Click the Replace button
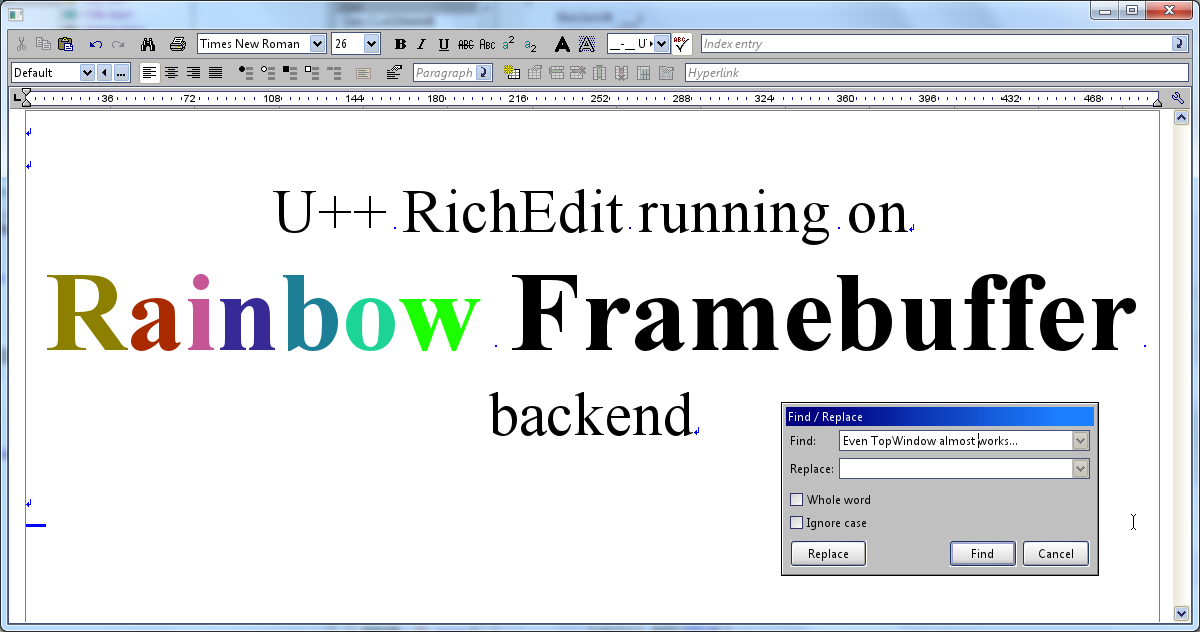The width and height of the screenshot is (1200, 632). tap(828, 554)
